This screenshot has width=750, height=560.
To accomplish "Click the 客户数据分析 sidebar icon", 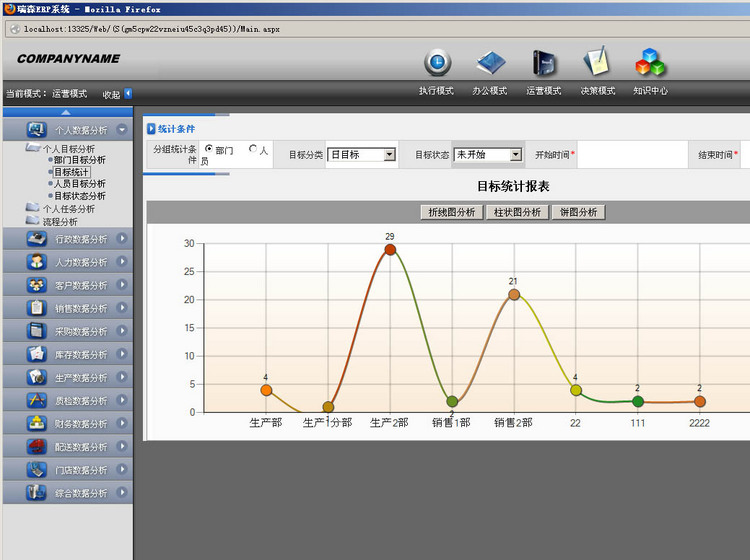I will pyautogui.click(x=37, y=285).
